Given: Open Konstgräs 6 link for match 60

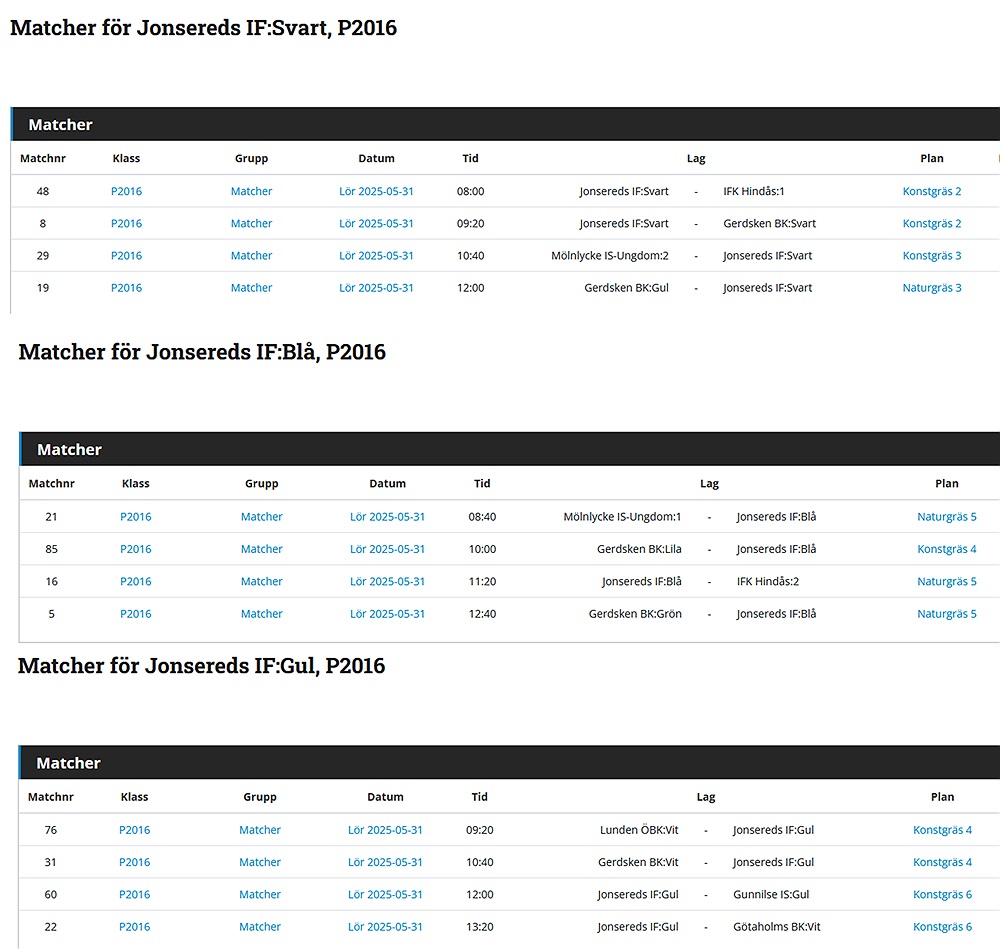Looking at the screenshot, I should click(x=942, y=894).
